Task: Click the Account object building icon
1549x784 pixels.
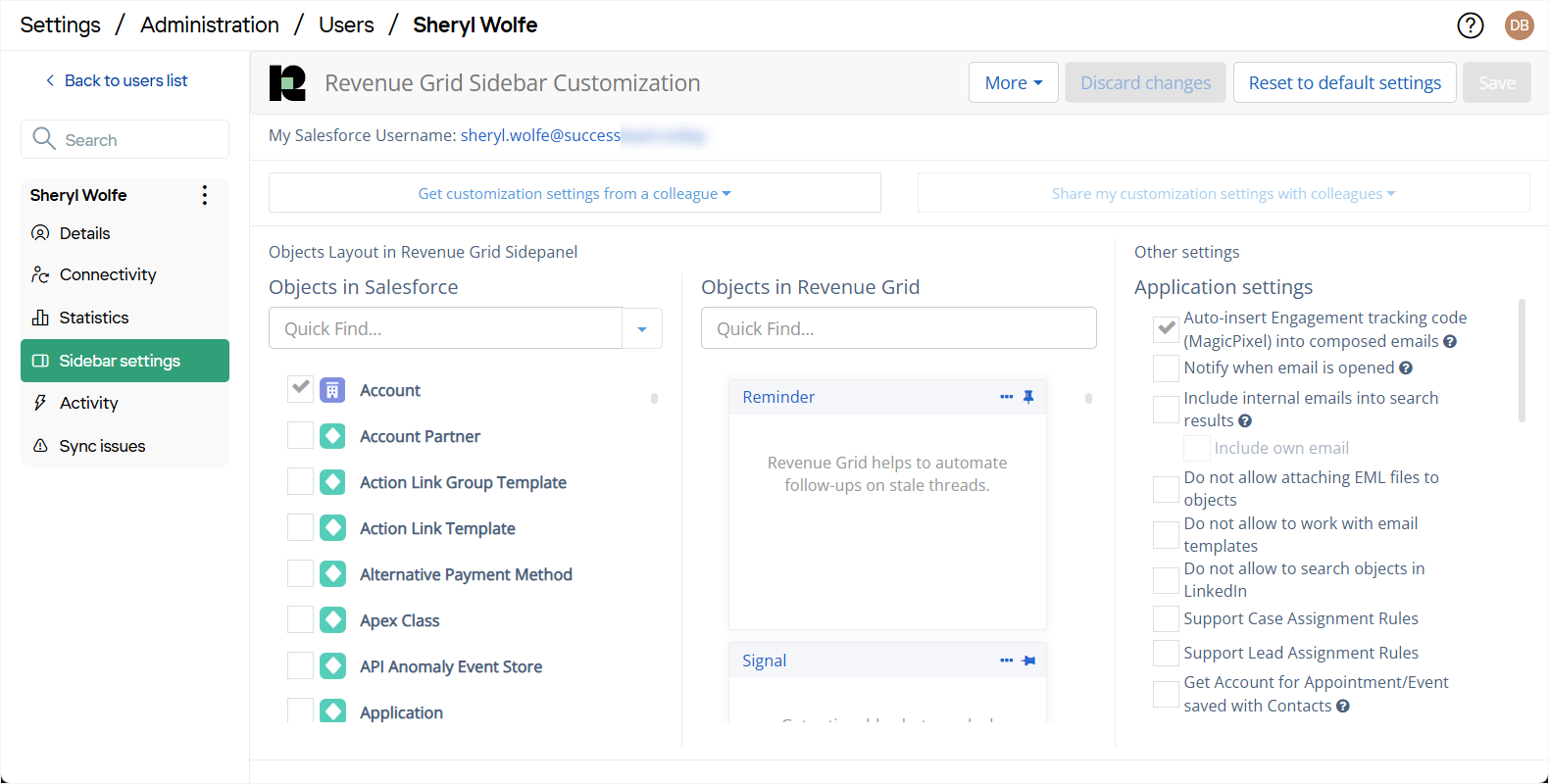Action: click(332, 390)
